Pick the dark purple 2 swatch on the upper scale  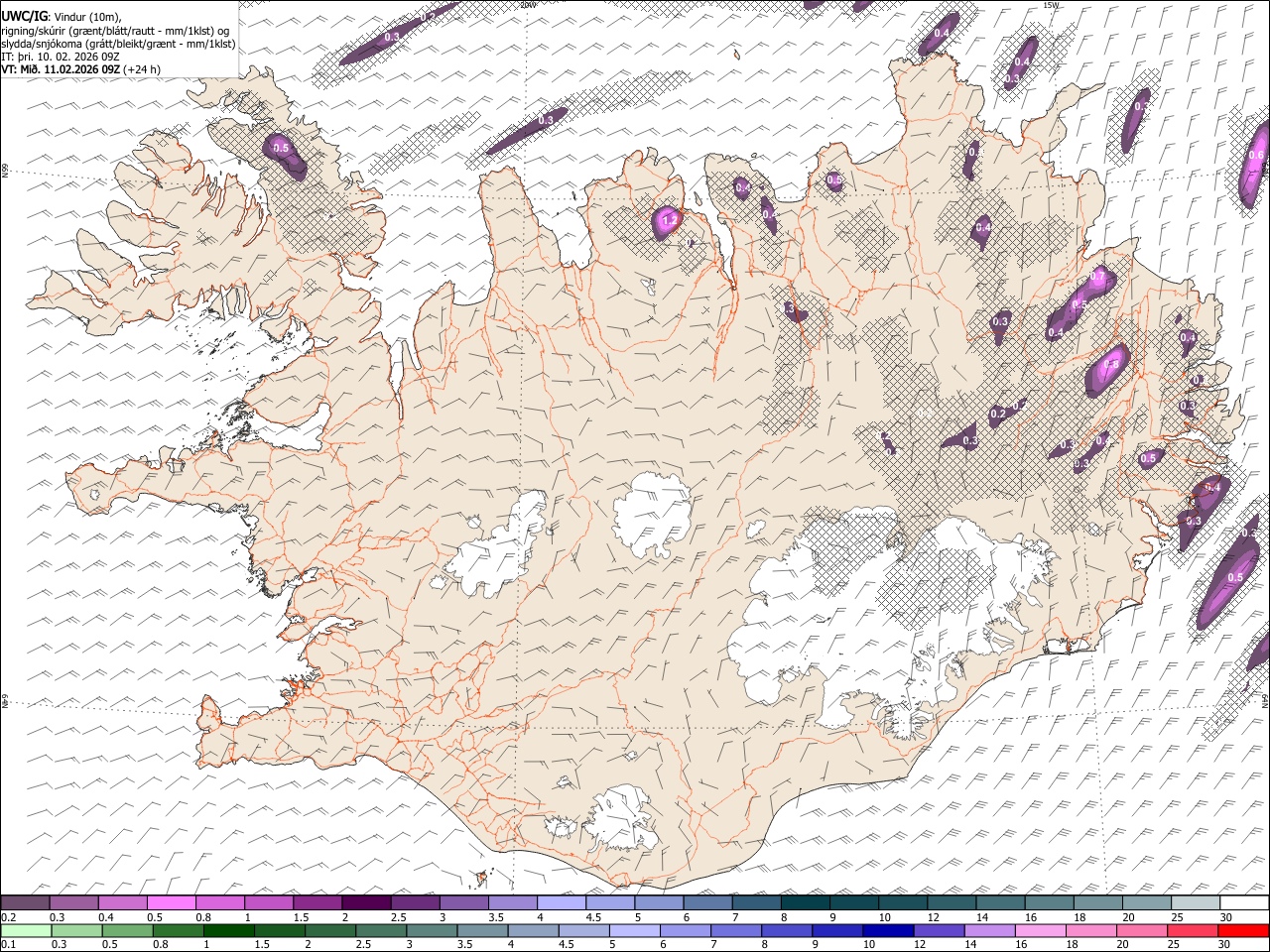[x=365, y=902]
